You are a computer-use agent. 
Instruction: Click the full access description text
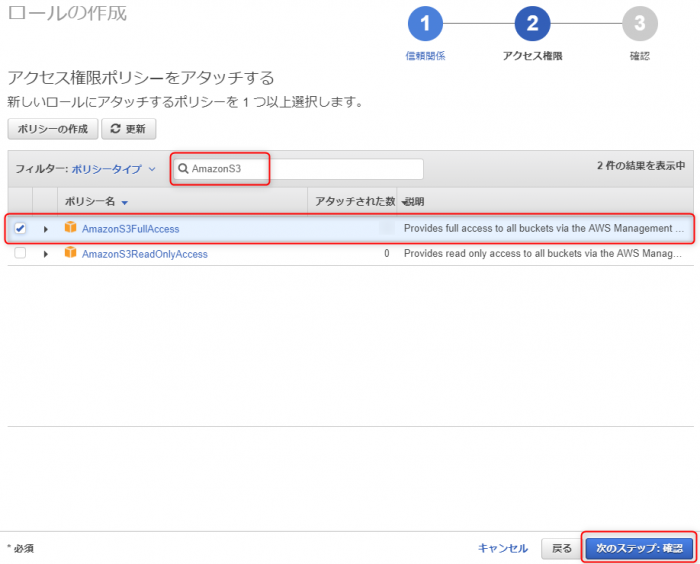coord(544,228)
